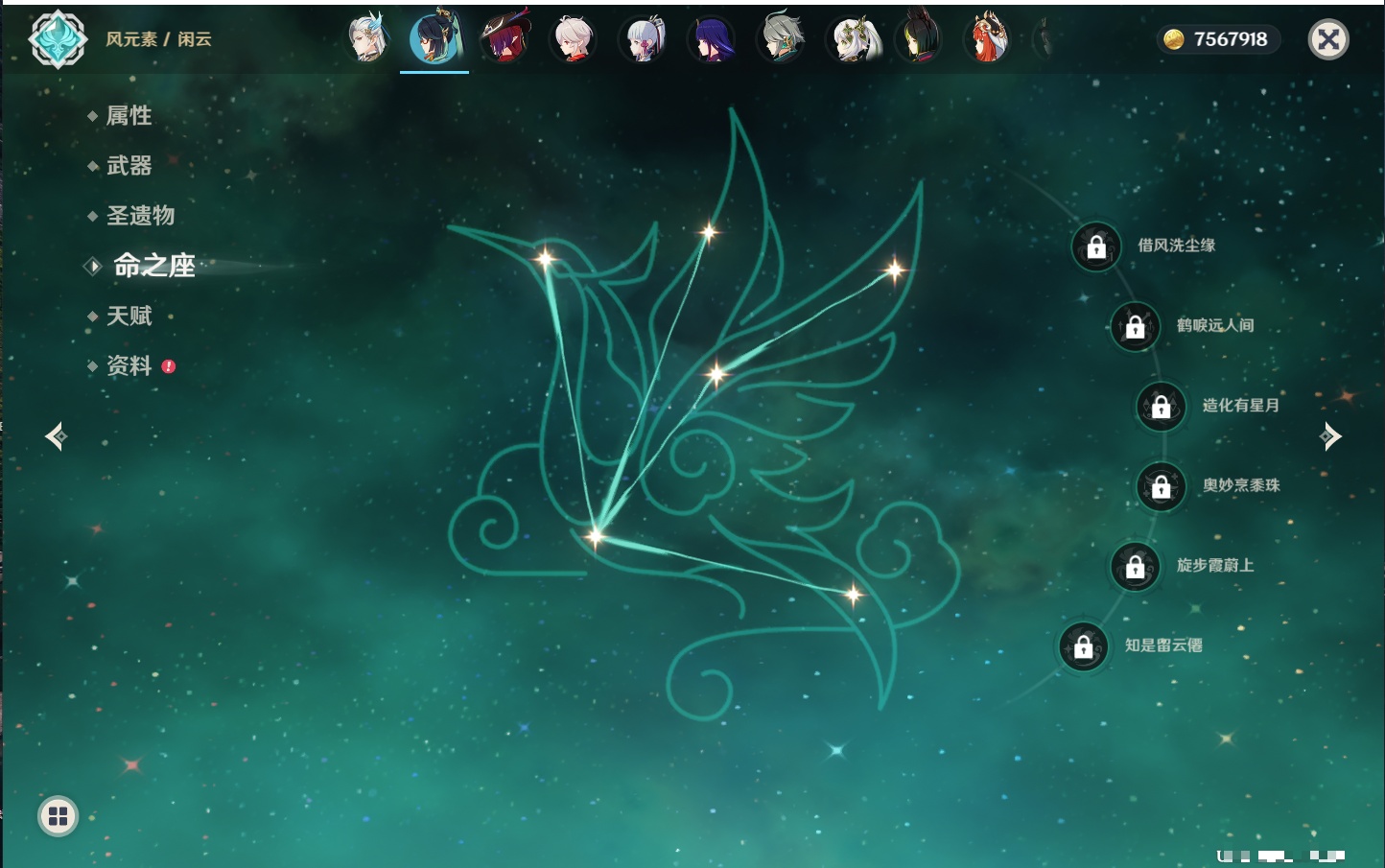Image resolution: width=1385 pixels, height=868 pixels.
Task: Click the red alert badge next to 资料
Action: tap(169, 366)
